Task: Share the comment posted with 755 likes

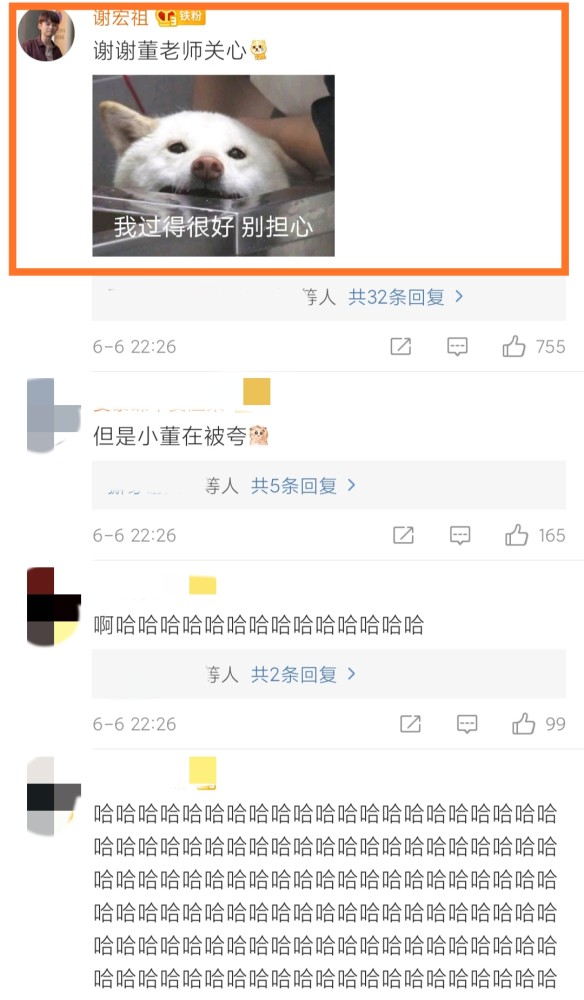Action: [400, 346]
